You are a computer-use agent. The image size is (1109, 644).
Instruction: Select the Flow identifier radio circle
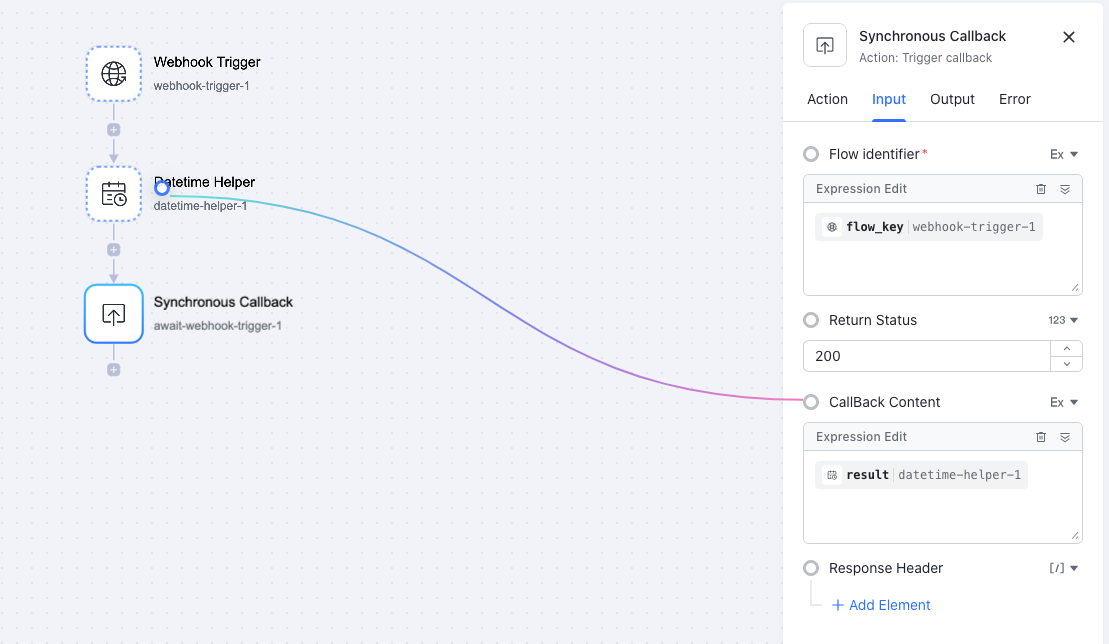click(810, 154)
